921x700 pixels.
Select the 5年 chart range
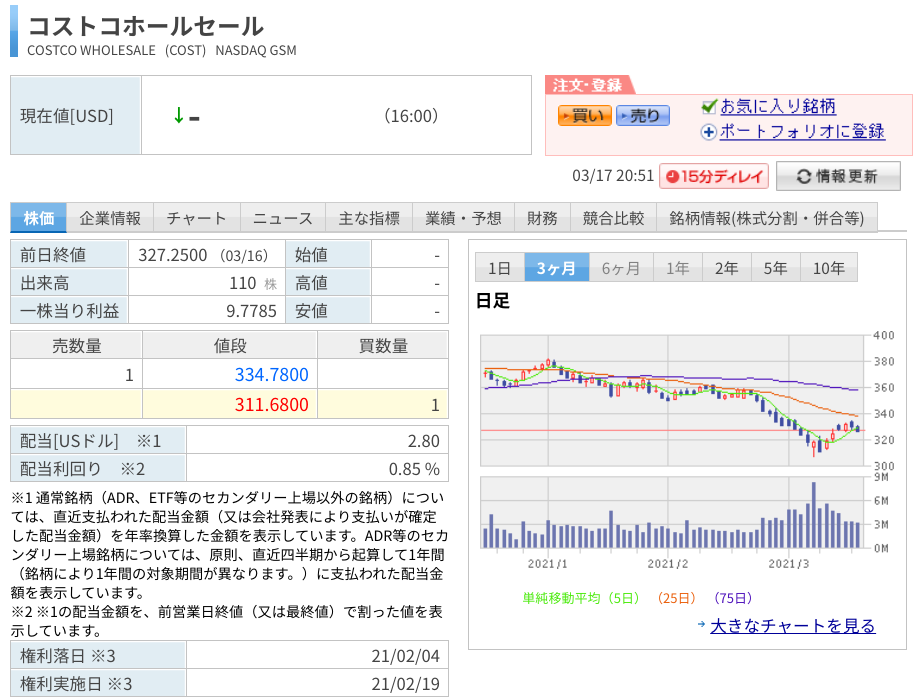coord(775,268)
